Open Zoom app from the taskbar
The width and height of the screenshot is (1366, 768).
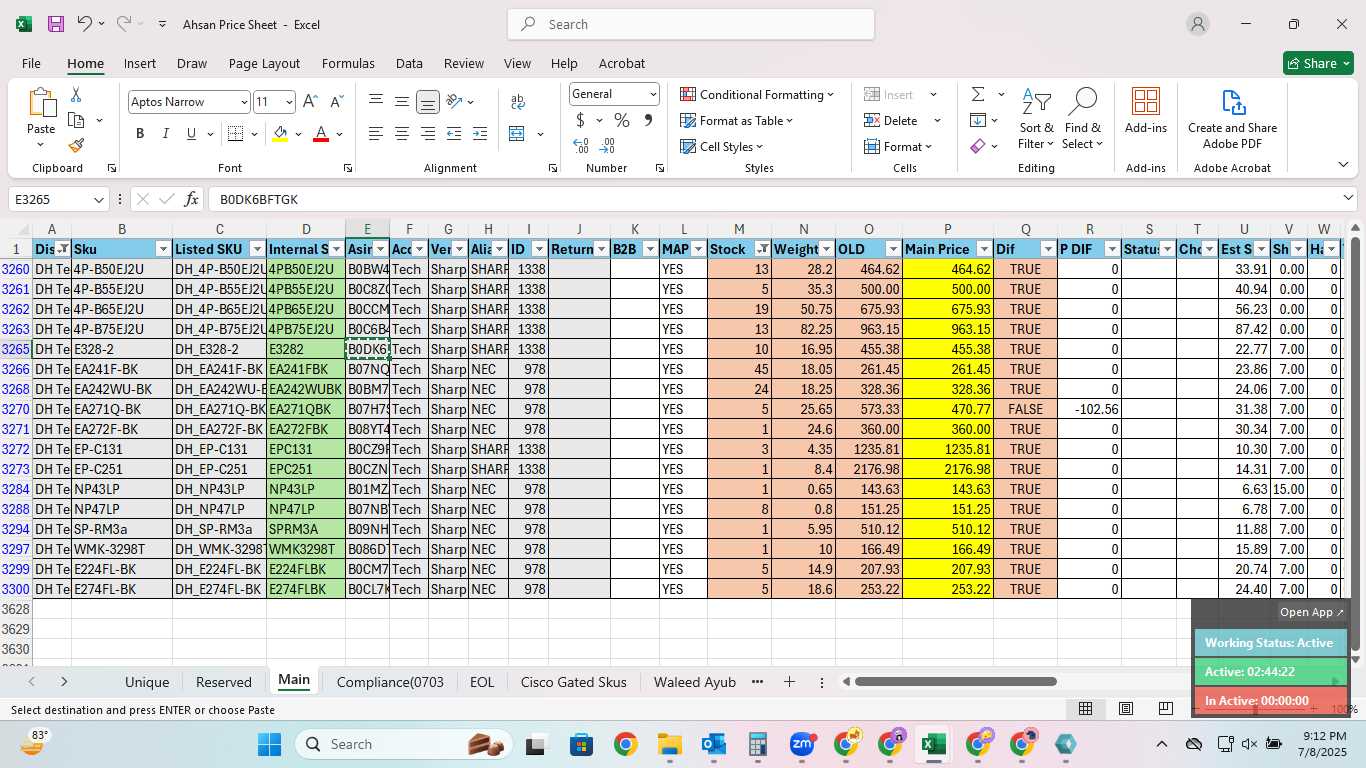pyautogui.click(x=801, y=744)
